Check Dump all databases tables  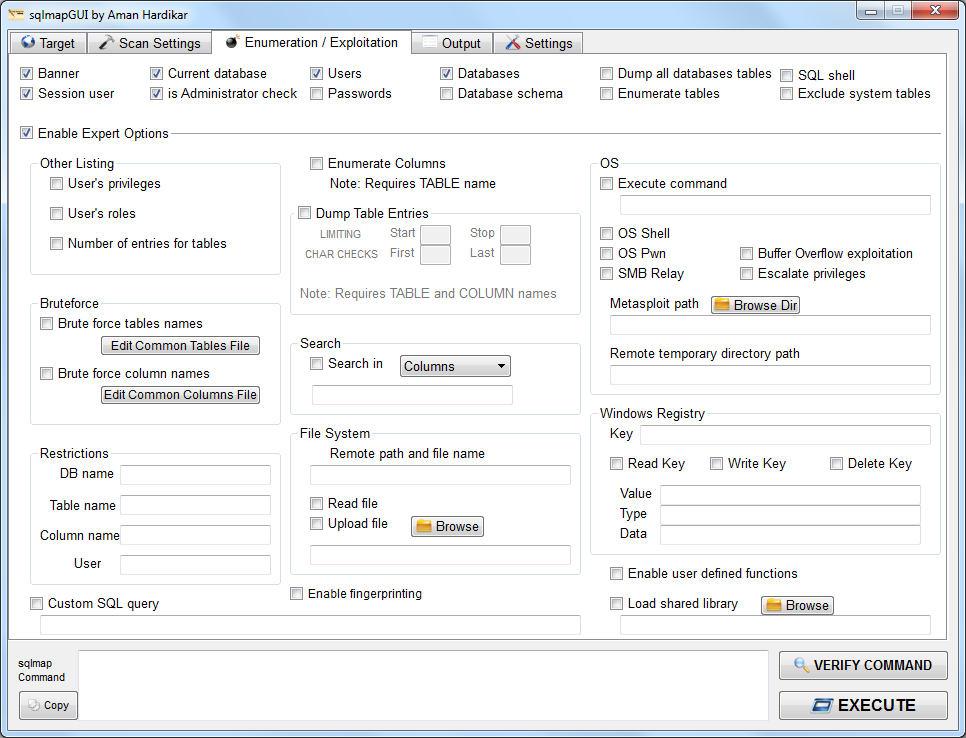click(607, 74)
